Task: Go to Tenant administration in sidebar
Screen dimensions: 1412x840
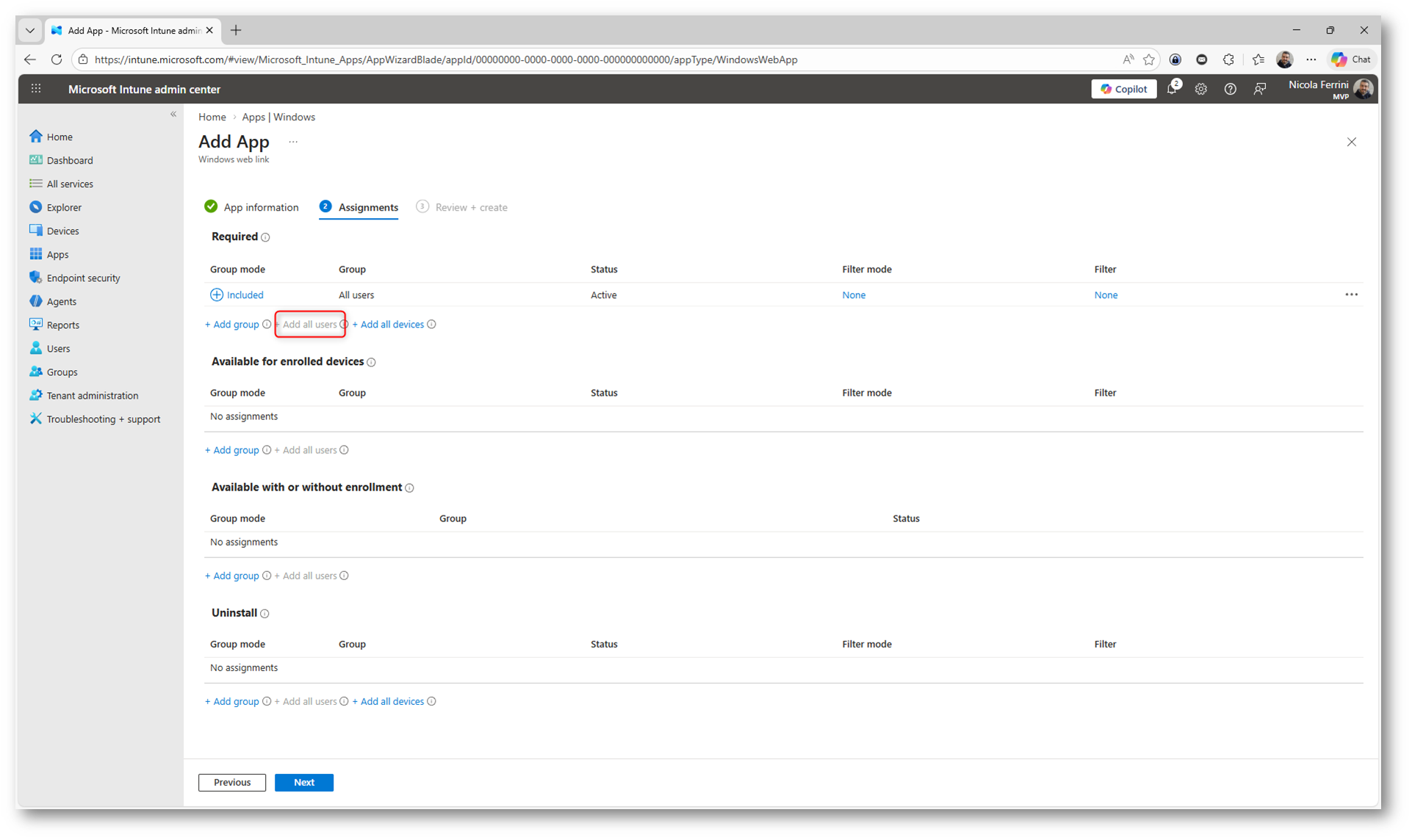Action: (92, 395)
